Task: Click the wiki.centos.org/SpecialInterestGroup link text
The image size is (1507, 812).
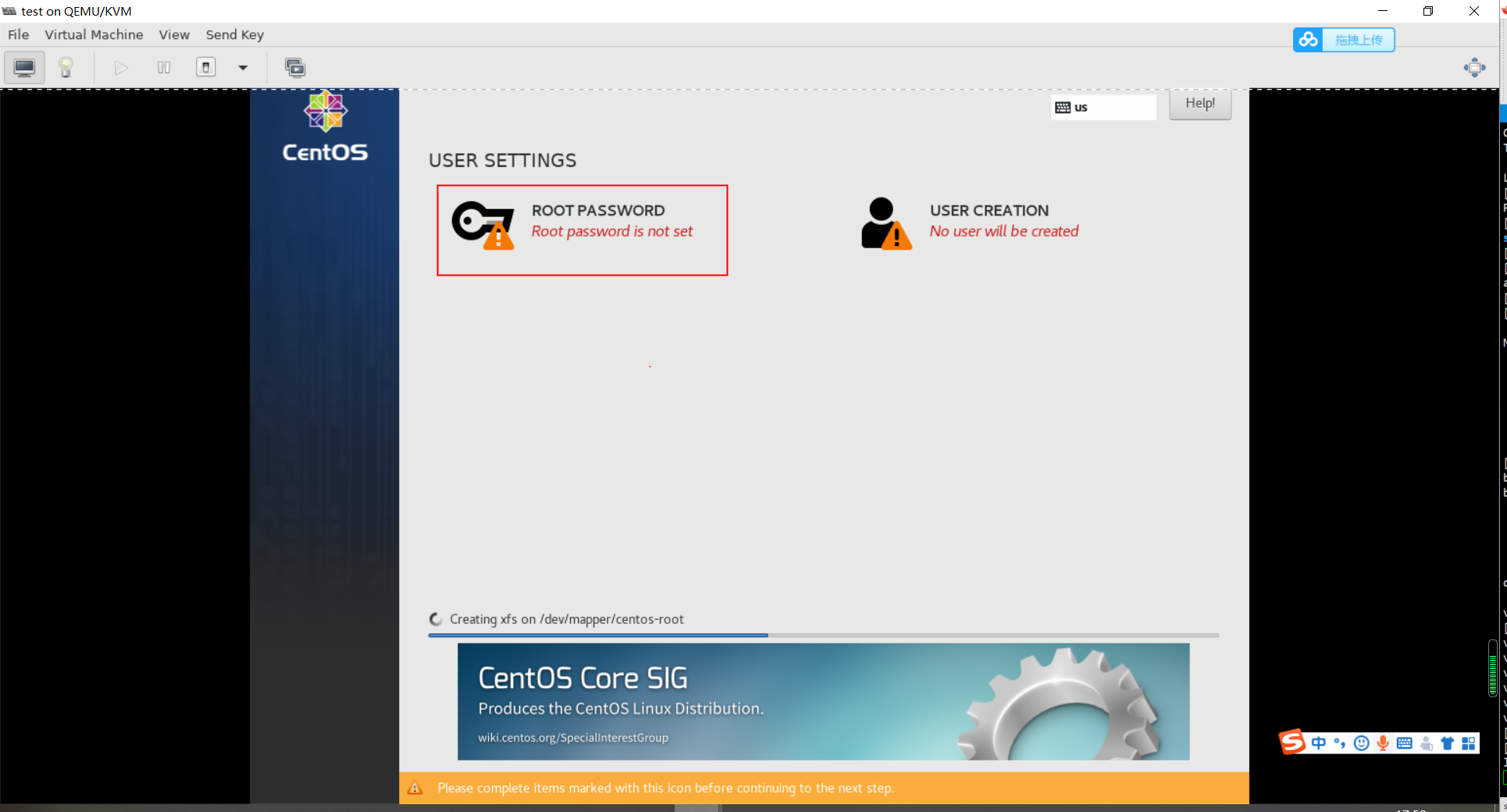Action: (573, 738)
